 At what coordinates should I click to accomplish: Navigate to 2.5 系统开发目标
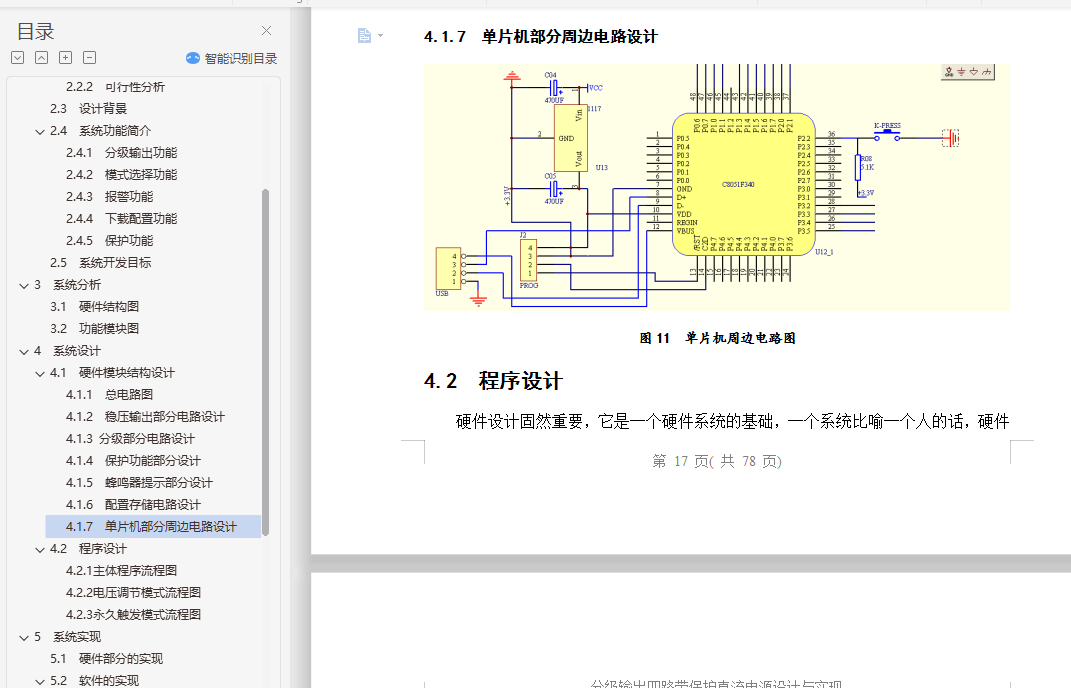(100, 262)
